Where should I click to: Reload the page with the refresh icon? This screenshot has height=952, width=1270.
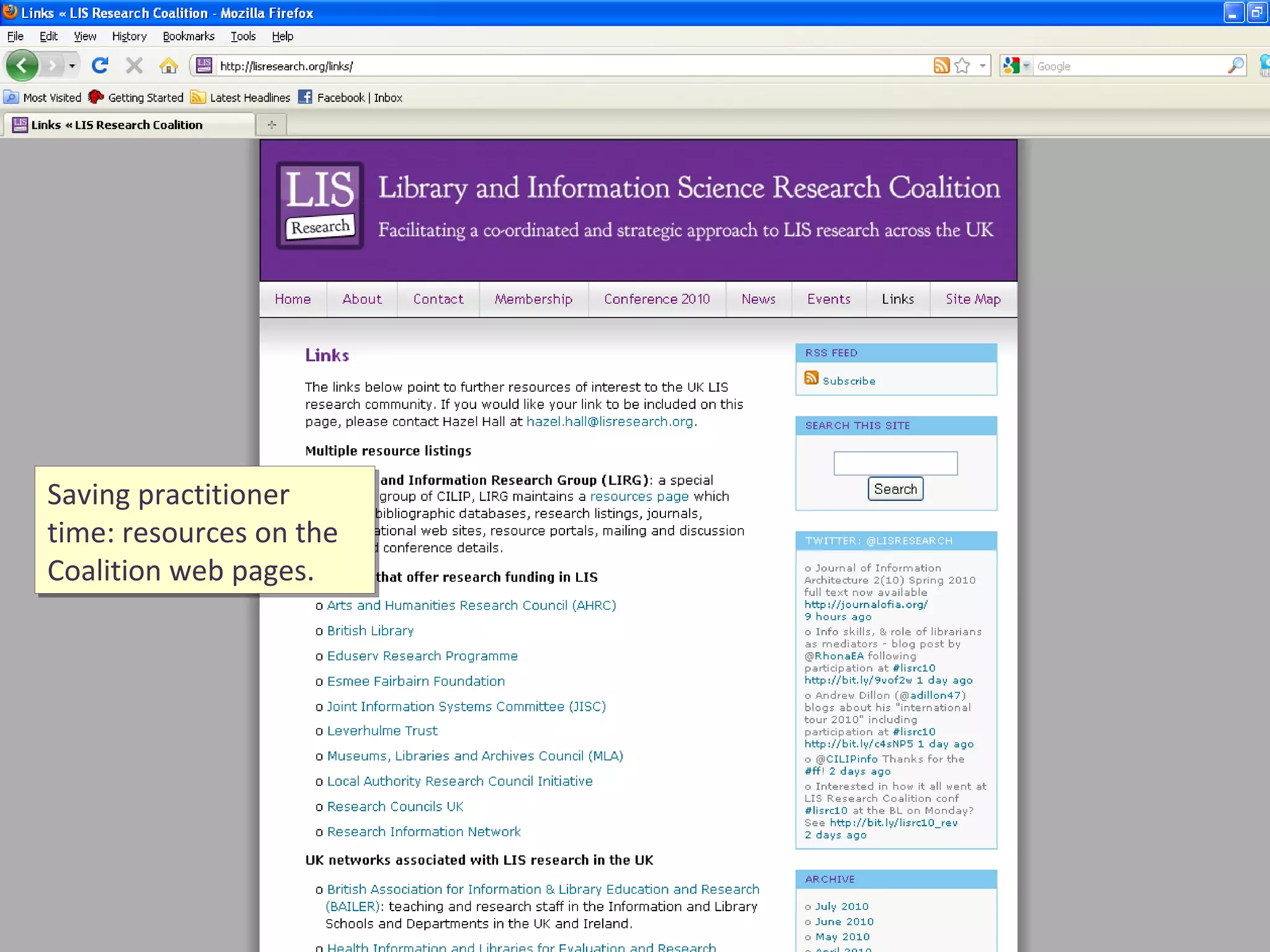[100, 65]
